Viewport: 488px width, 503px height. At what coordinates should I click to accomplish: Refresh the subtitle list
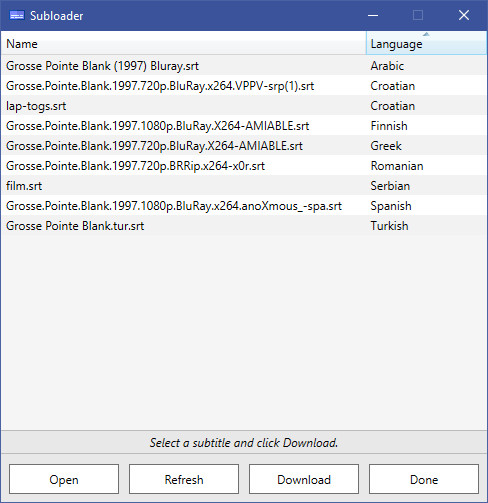[184, 479]
